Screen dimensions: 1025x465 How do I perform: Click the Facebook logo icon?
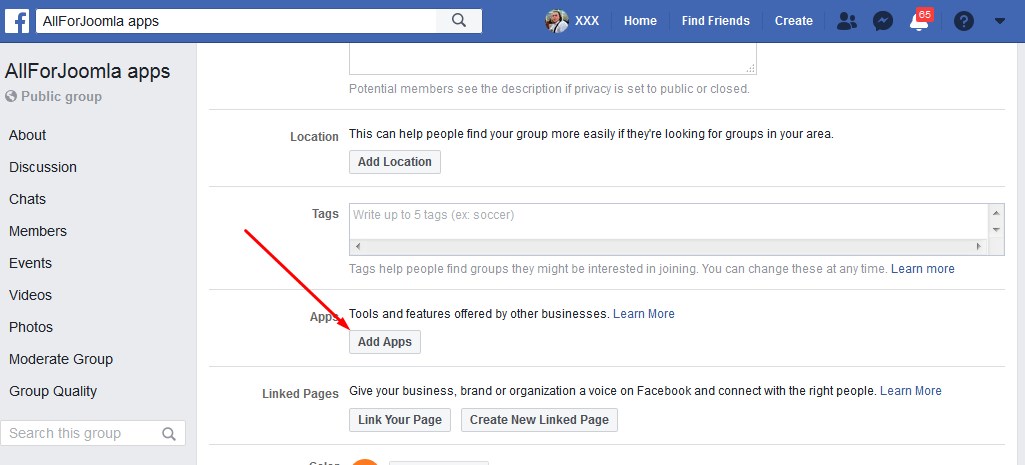(17, 20)
